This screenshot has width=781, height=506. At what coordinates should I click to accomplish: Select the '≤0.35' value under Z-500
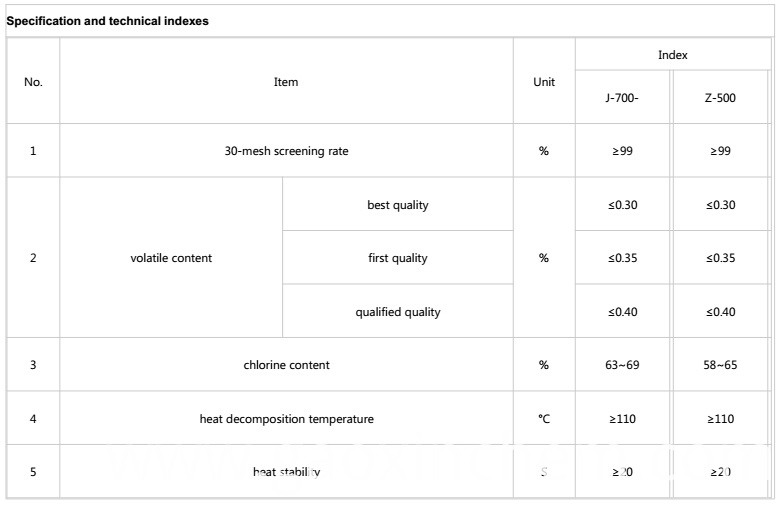(x=720, y=257)
